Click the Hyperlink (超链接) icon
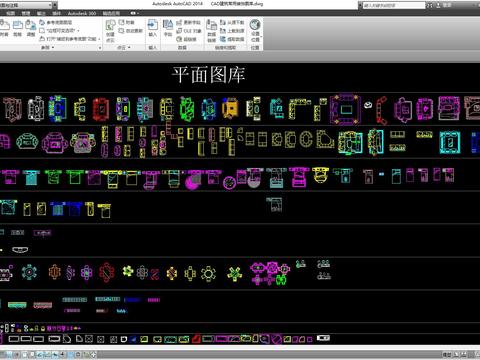The image size is (480, 360). pos(186,39)
